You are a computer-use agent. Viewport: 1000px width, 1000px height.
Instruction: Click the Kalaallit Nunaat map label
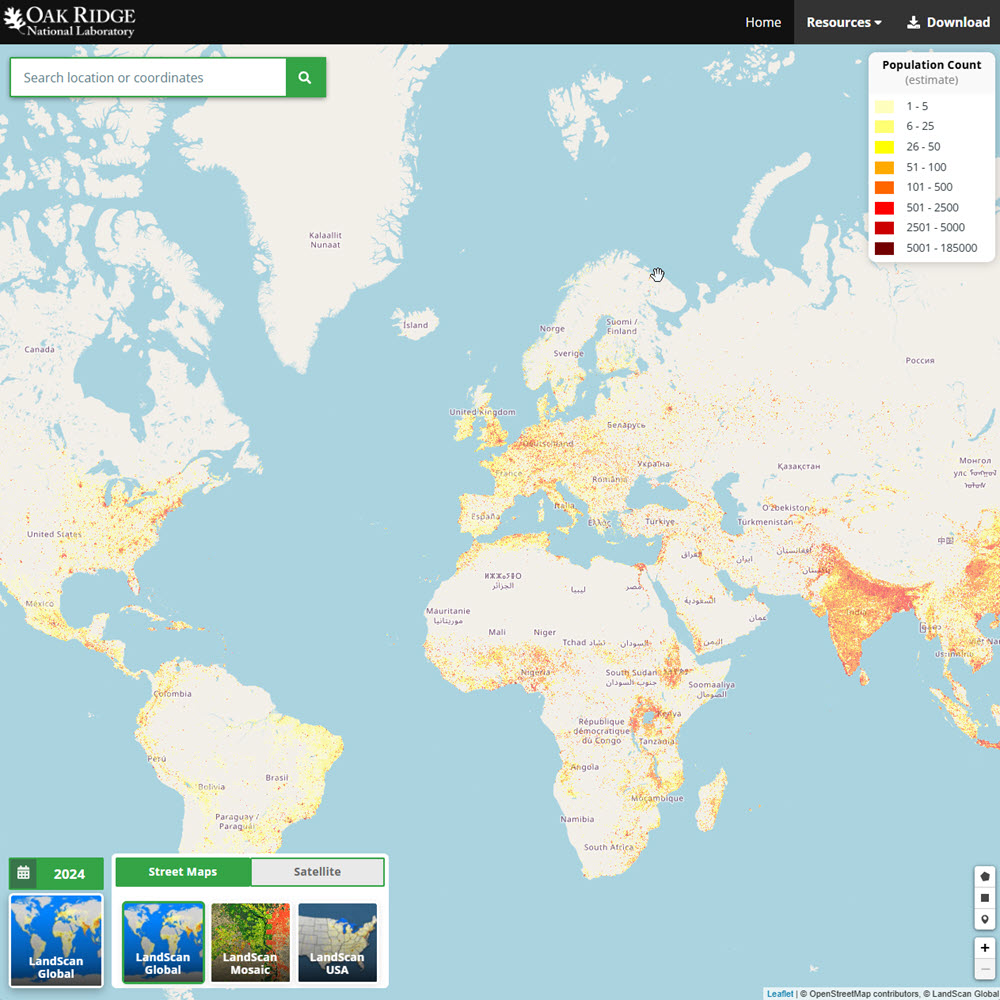click(x=325, y=240)
